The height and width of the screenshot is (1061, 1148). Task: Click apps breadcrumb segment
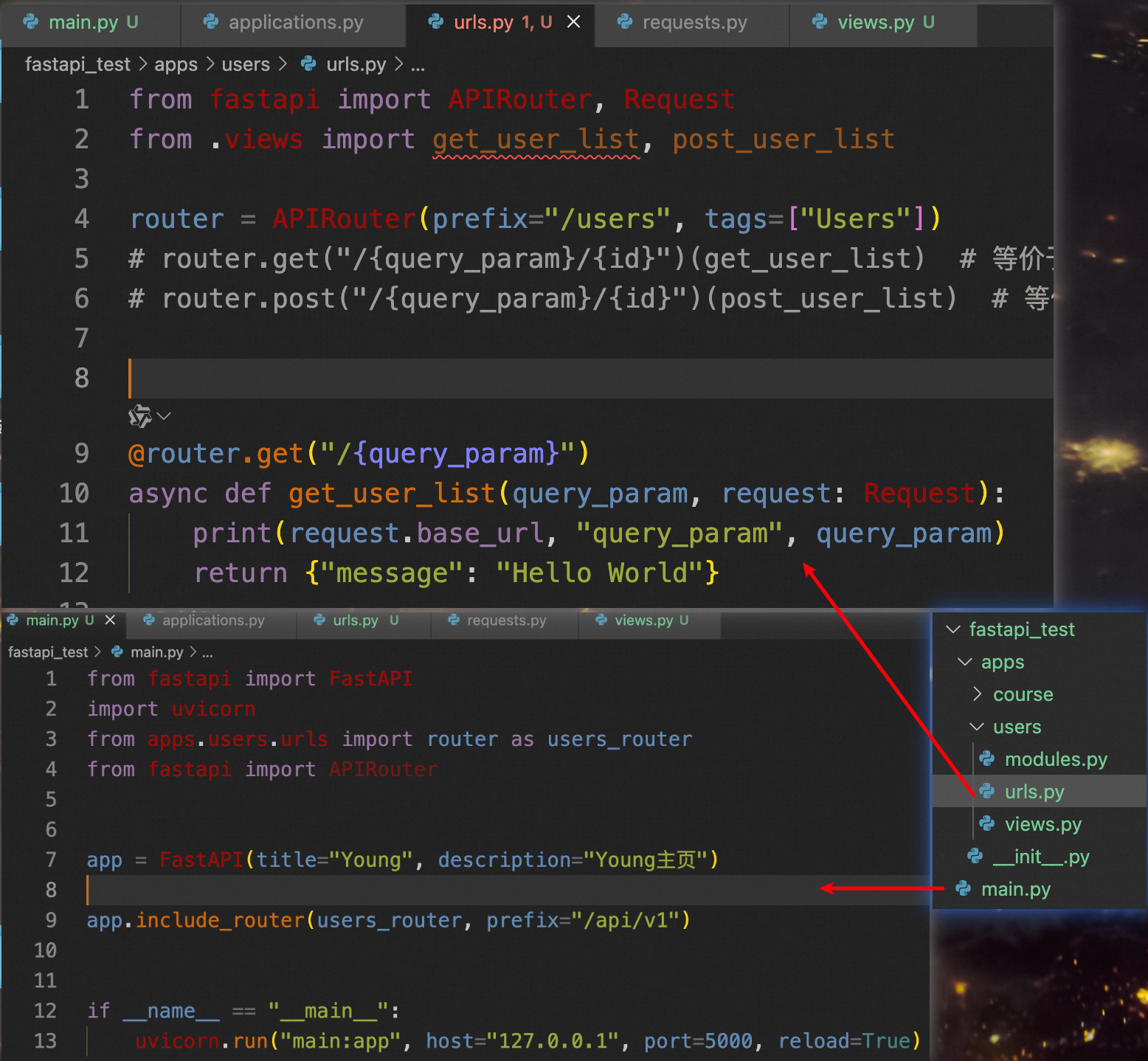[x=176, y=64]
